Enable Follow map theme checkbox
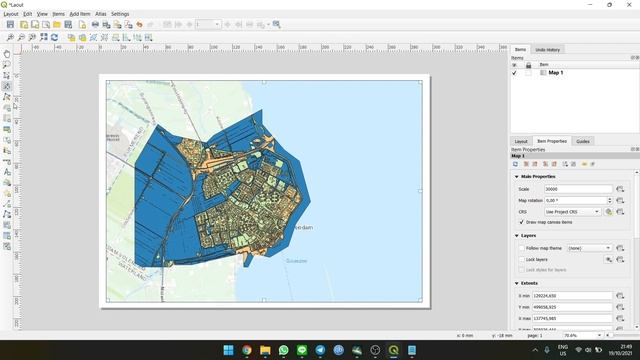This screenshot has height=360, width=640. [521, 248]
